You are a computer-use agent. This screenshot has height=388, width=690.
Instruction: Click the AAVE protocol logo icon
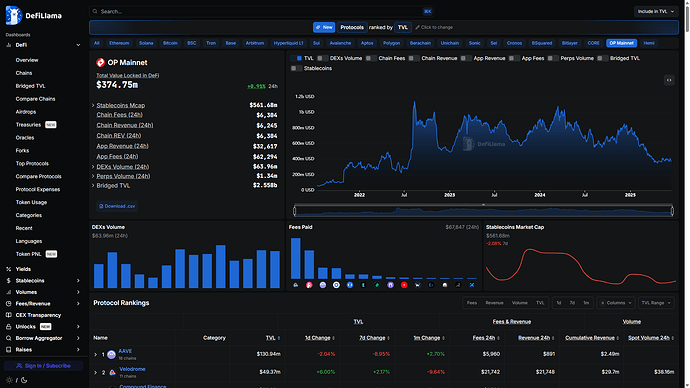111,354
